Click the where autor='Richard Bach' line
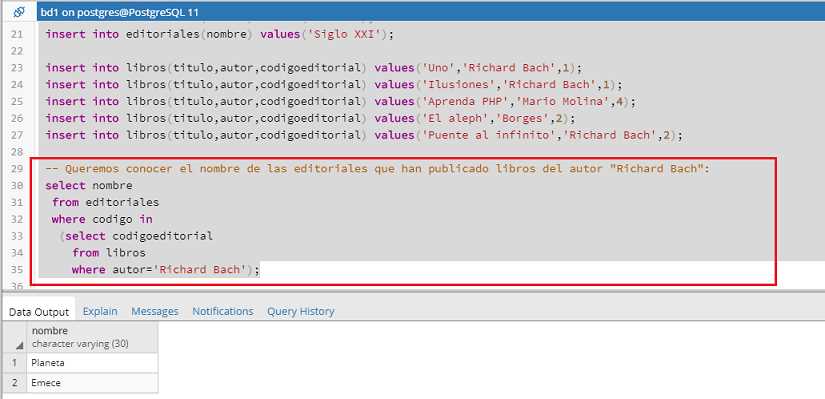 pyautogui.click(x=166, y=270)
